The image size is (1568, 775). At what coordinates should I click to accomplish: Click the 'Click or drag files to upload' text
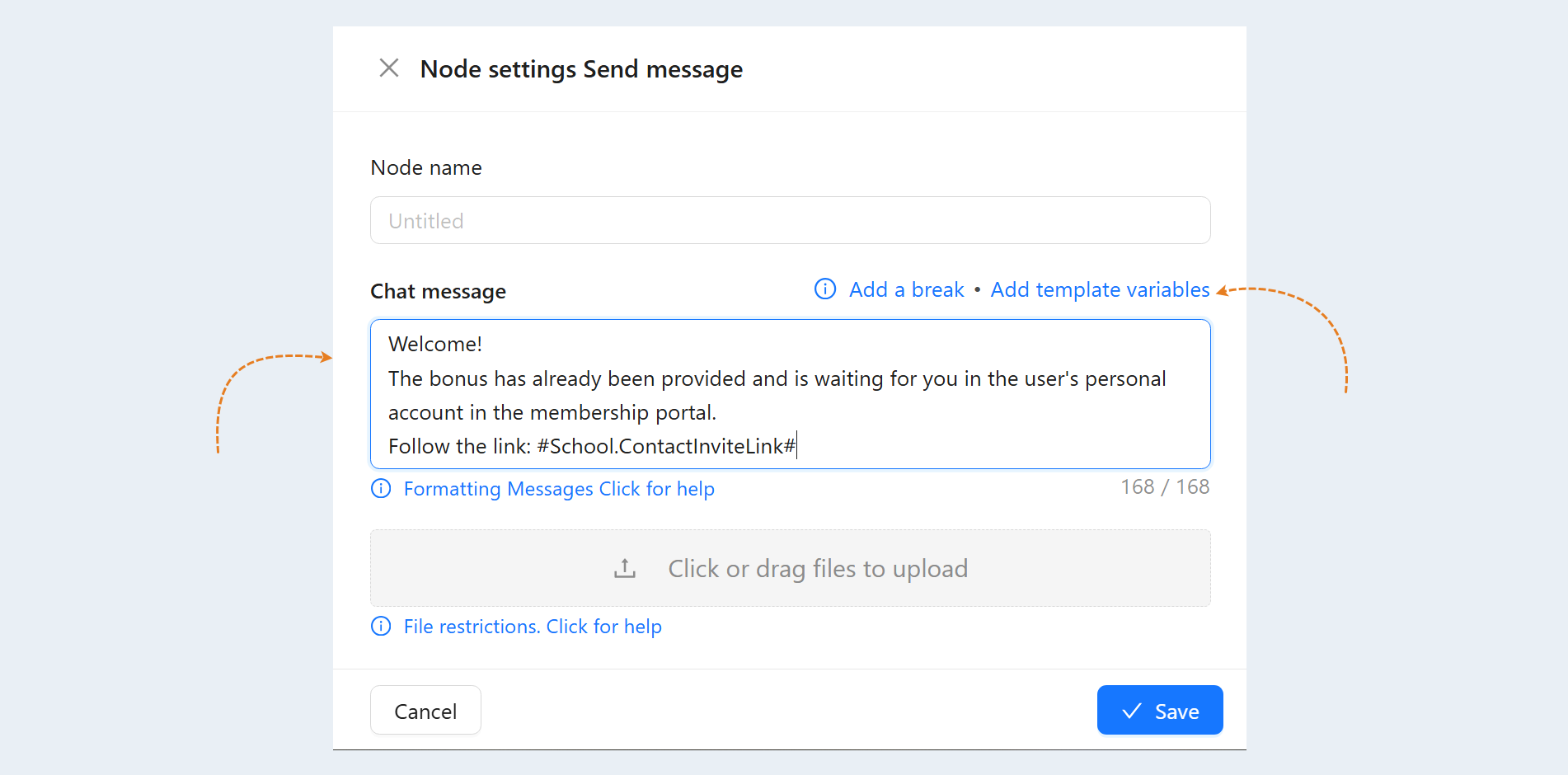(818, 568)
